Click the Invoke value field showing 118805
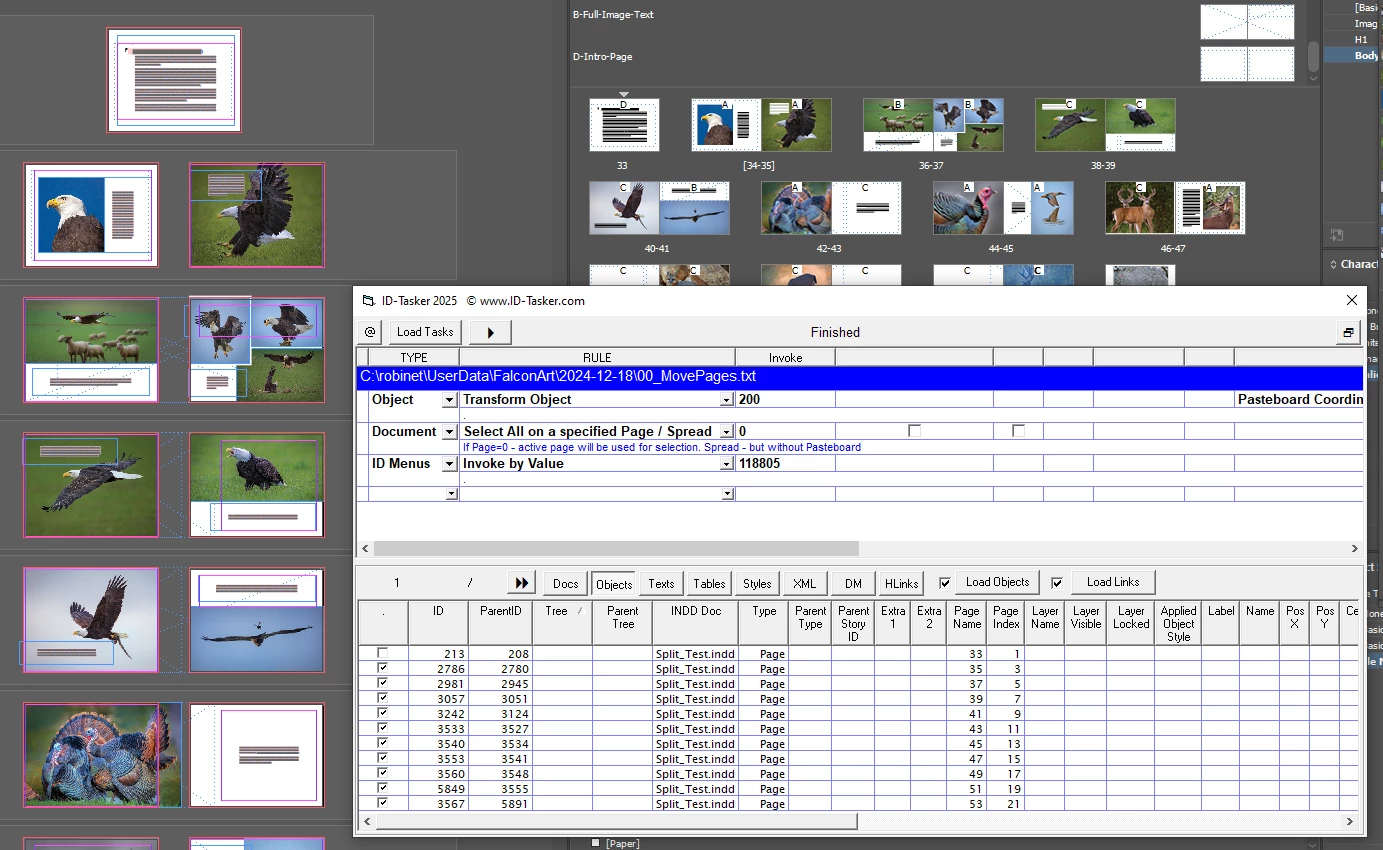The image size is (1383, 850). click(x=785, y=463)
